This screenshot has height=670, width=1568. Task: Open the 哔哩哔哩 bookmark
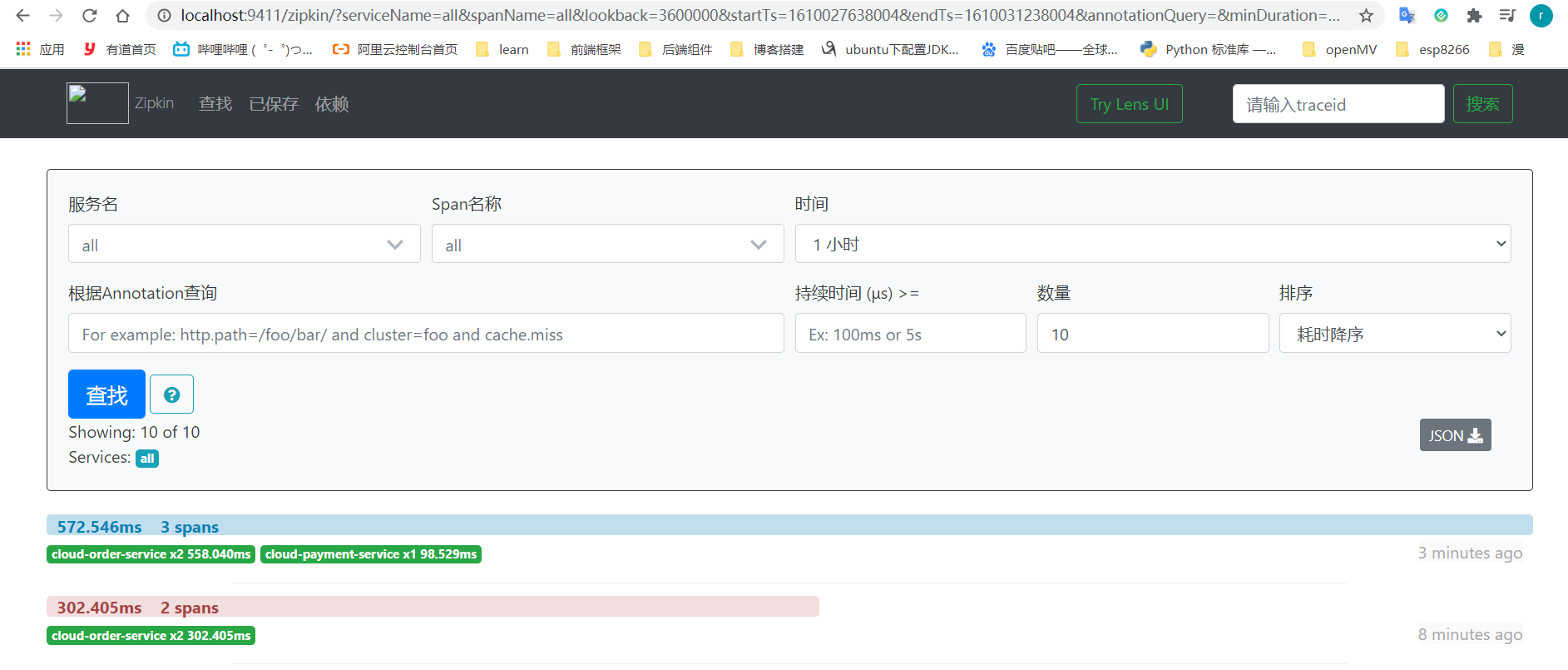[243, 49]
